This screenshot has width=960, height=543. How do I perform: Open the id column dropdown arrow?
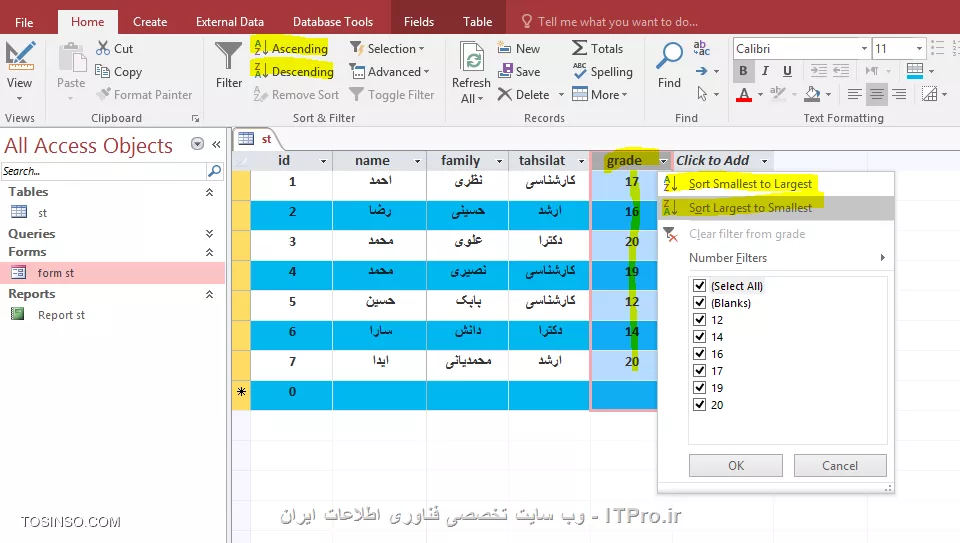[323, 161]
